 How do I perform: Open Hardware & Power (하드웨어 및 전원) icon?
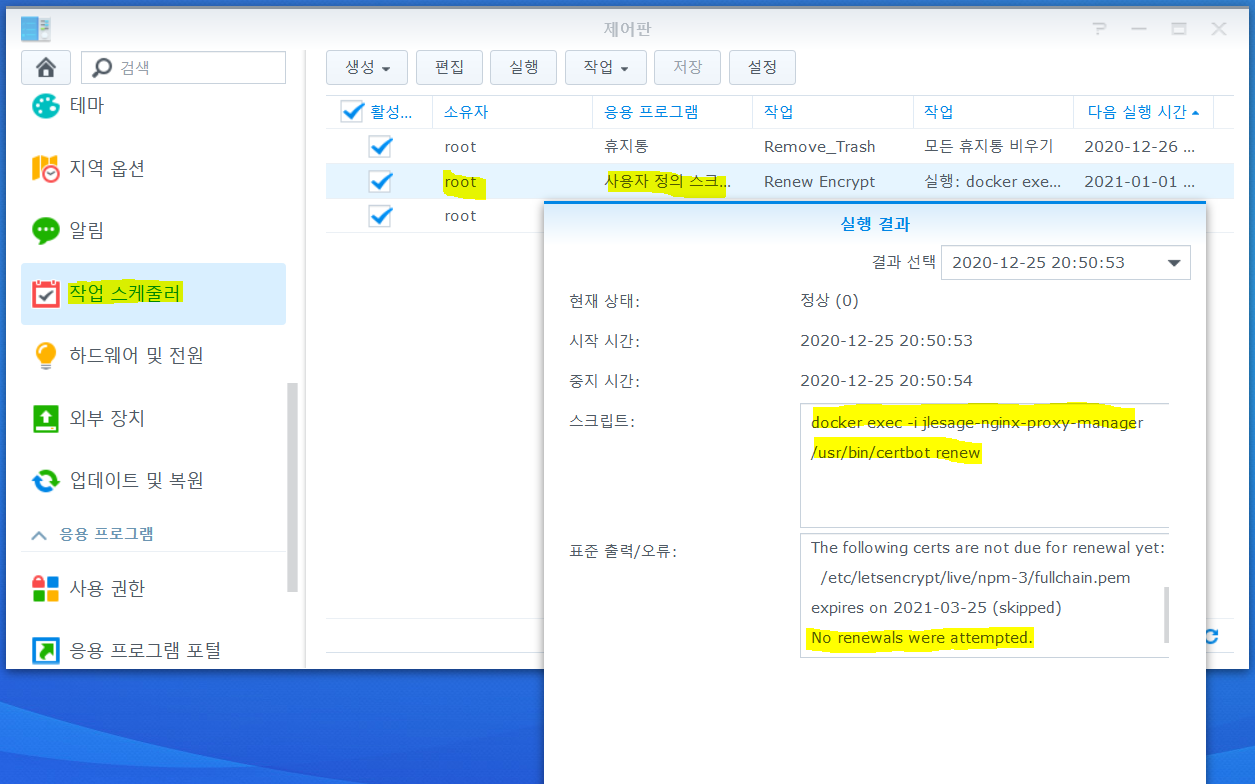(46, 355)
